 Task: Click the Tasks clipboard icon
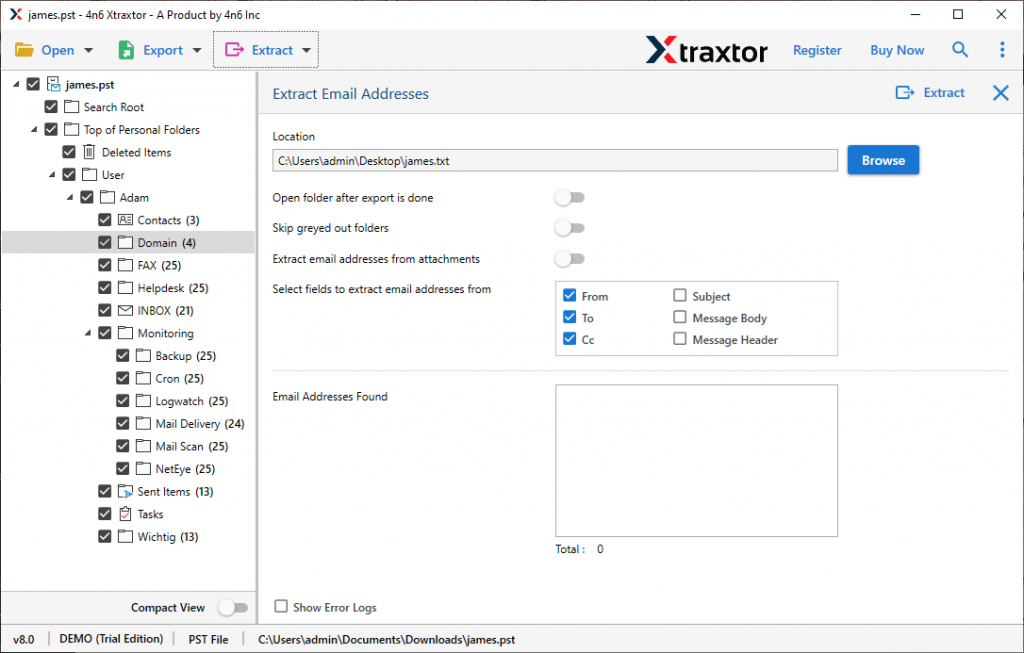[x=125, y=514]
